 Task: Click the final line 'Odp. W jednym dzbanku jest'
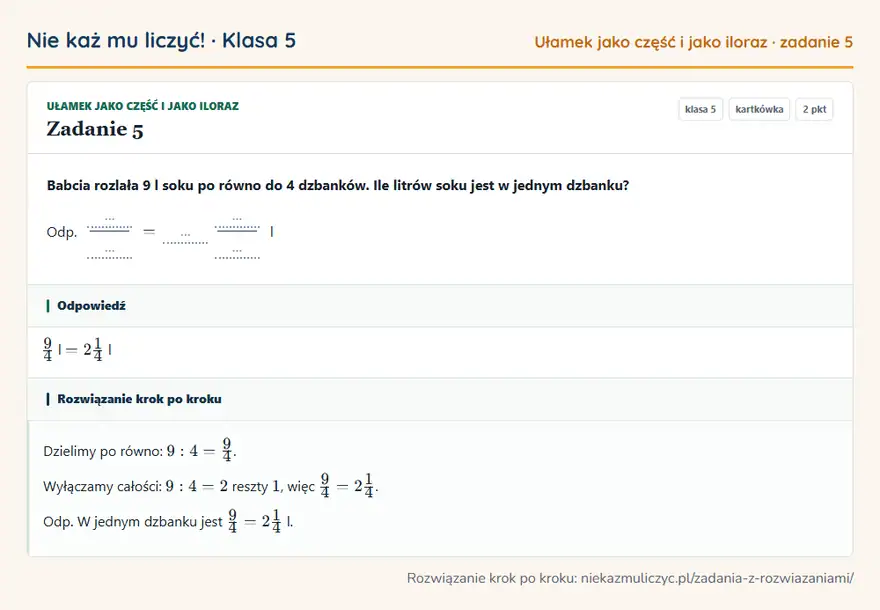pyautogui.click(x=168, y=521)
